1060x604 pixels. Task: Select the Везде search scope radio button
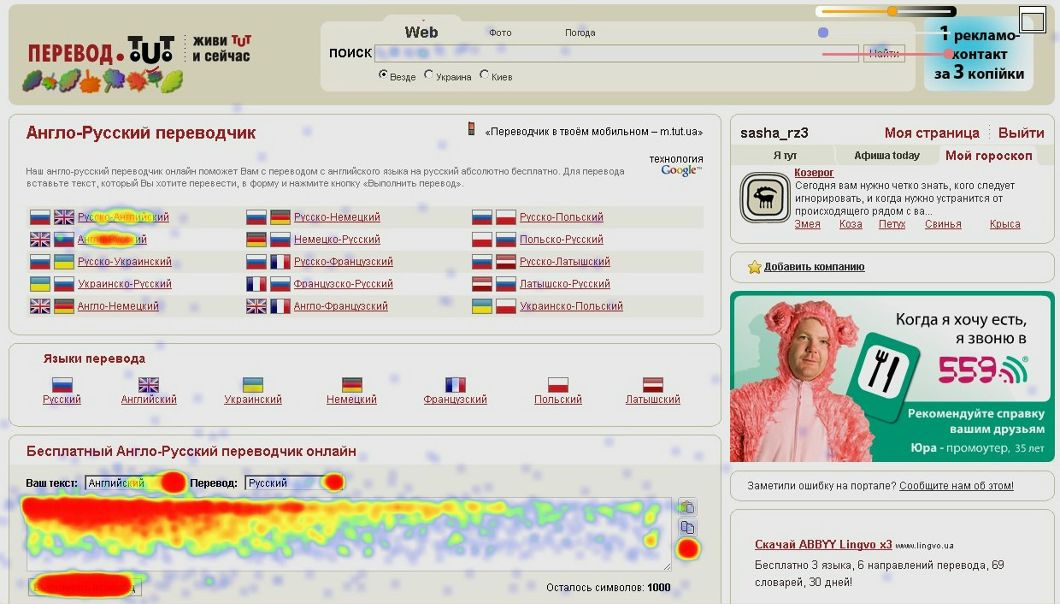tap(383, 75)
